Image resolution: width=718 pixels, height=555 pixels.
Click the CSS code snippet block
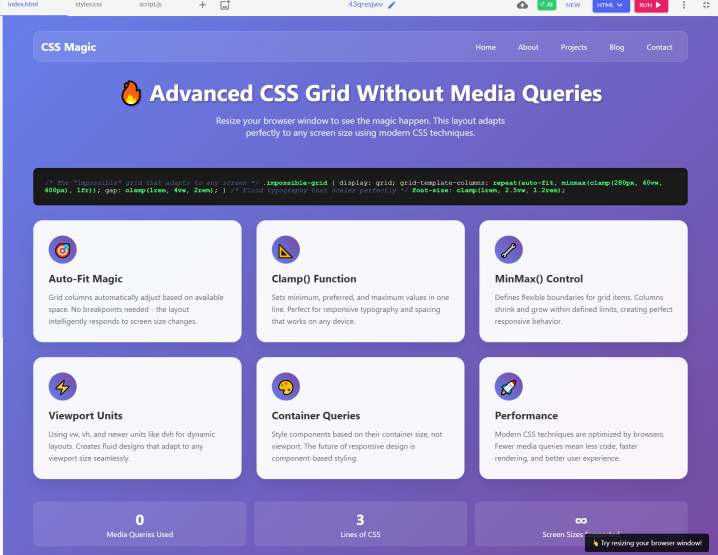tap(359, 187)
